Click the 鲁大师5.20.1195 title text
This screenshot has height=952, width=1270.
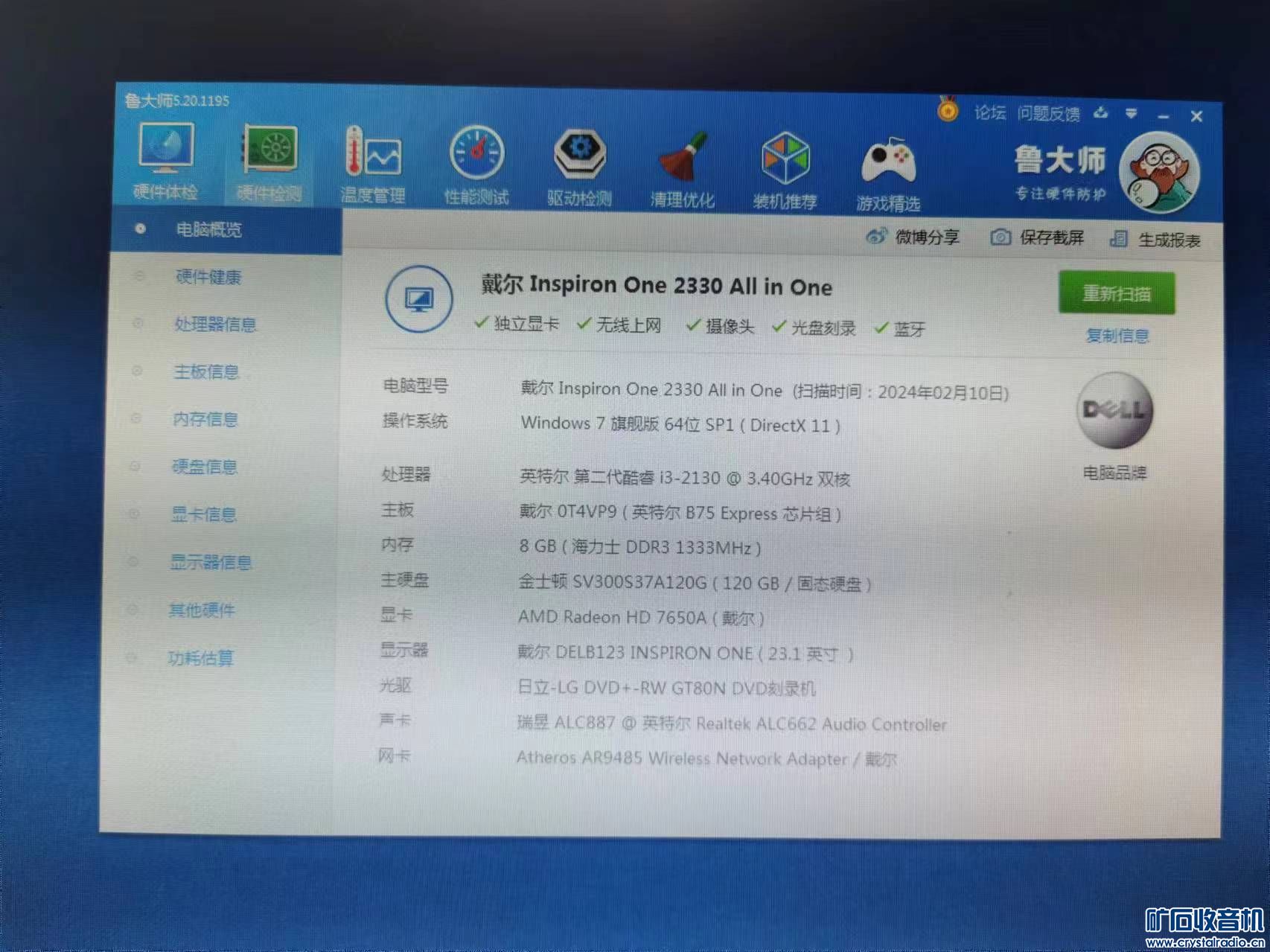point(177,100)
